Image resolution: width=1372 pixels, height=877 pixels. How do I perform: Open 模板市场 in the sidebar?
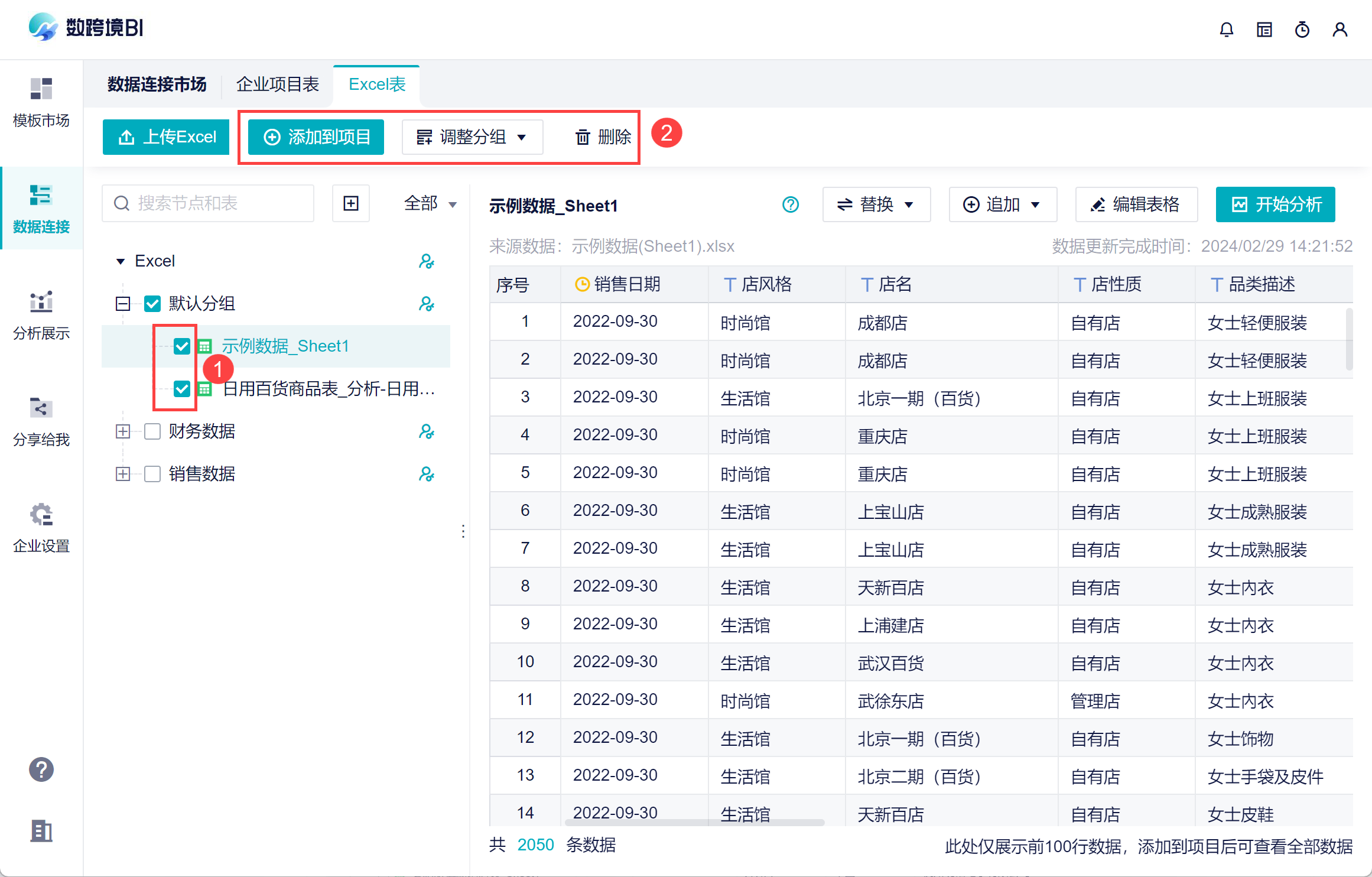(x=41, y=103)
